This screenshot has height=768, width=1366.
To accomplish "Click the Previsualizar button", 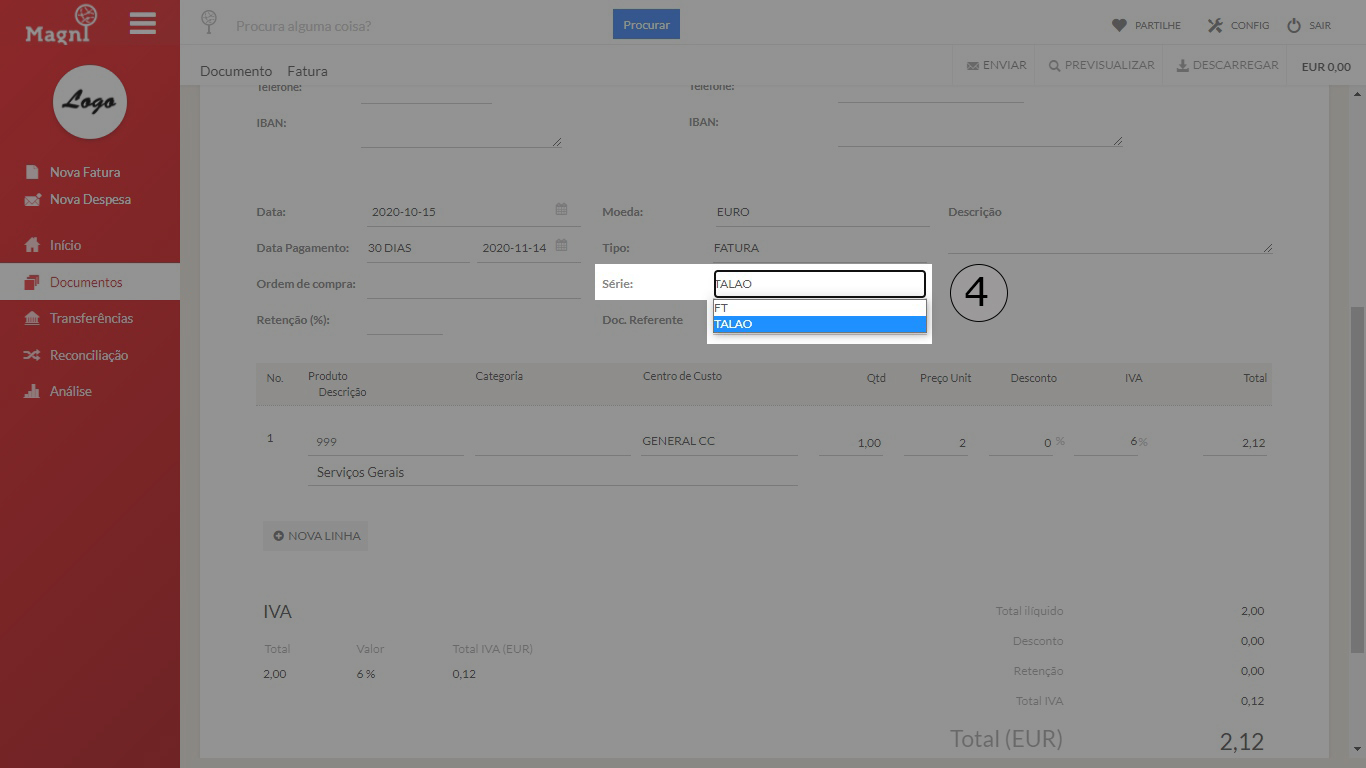I will (1101, 65).
